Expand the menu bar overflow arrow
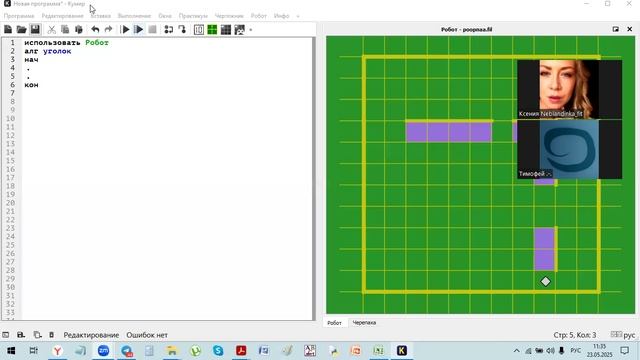The image size is (640, 360). [298, 16]
